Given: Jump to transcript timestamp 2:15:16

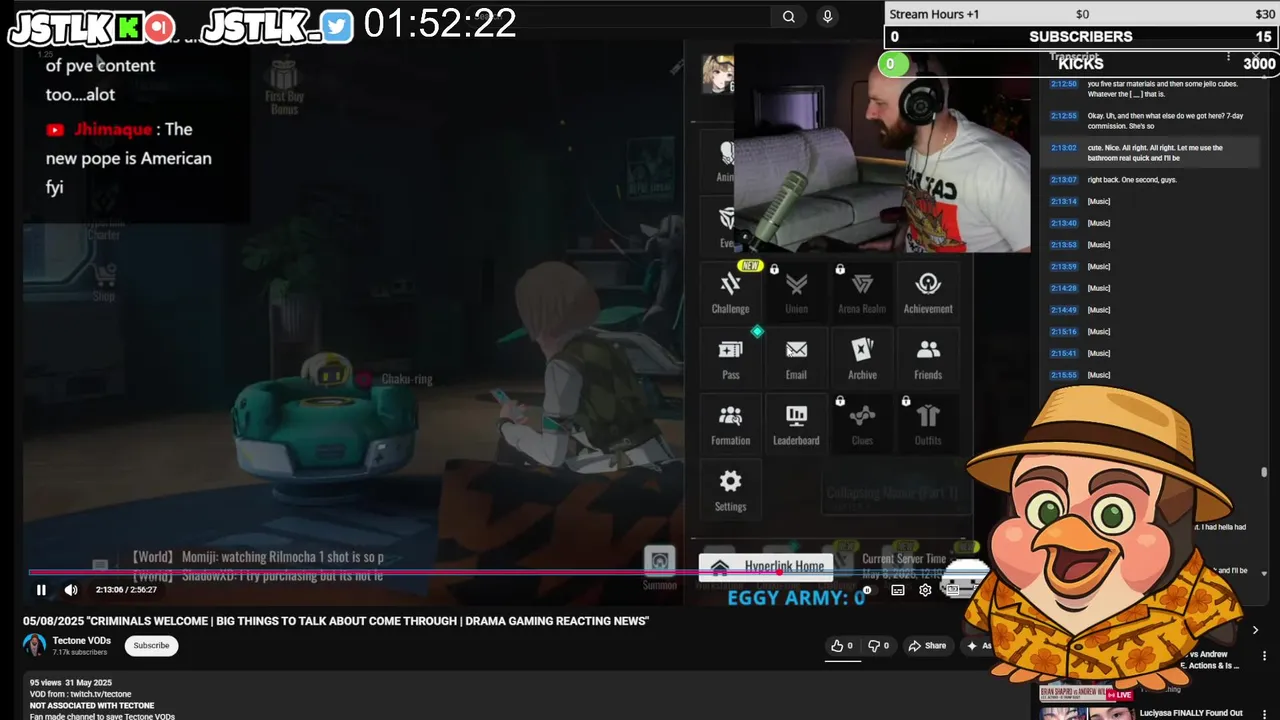Looking at the screenshot, I should [1063, 332].
